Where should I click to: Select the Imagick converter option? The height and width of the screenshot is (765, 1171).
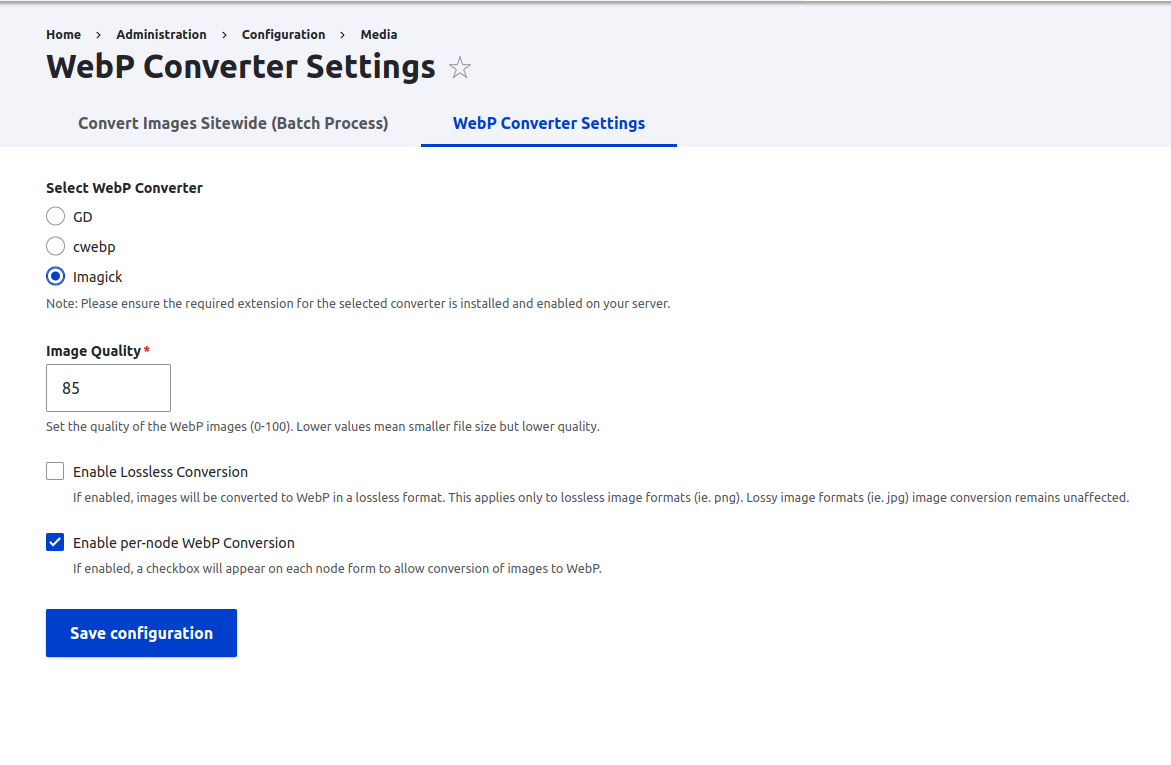pyautogui.click(x=55, y=276)
